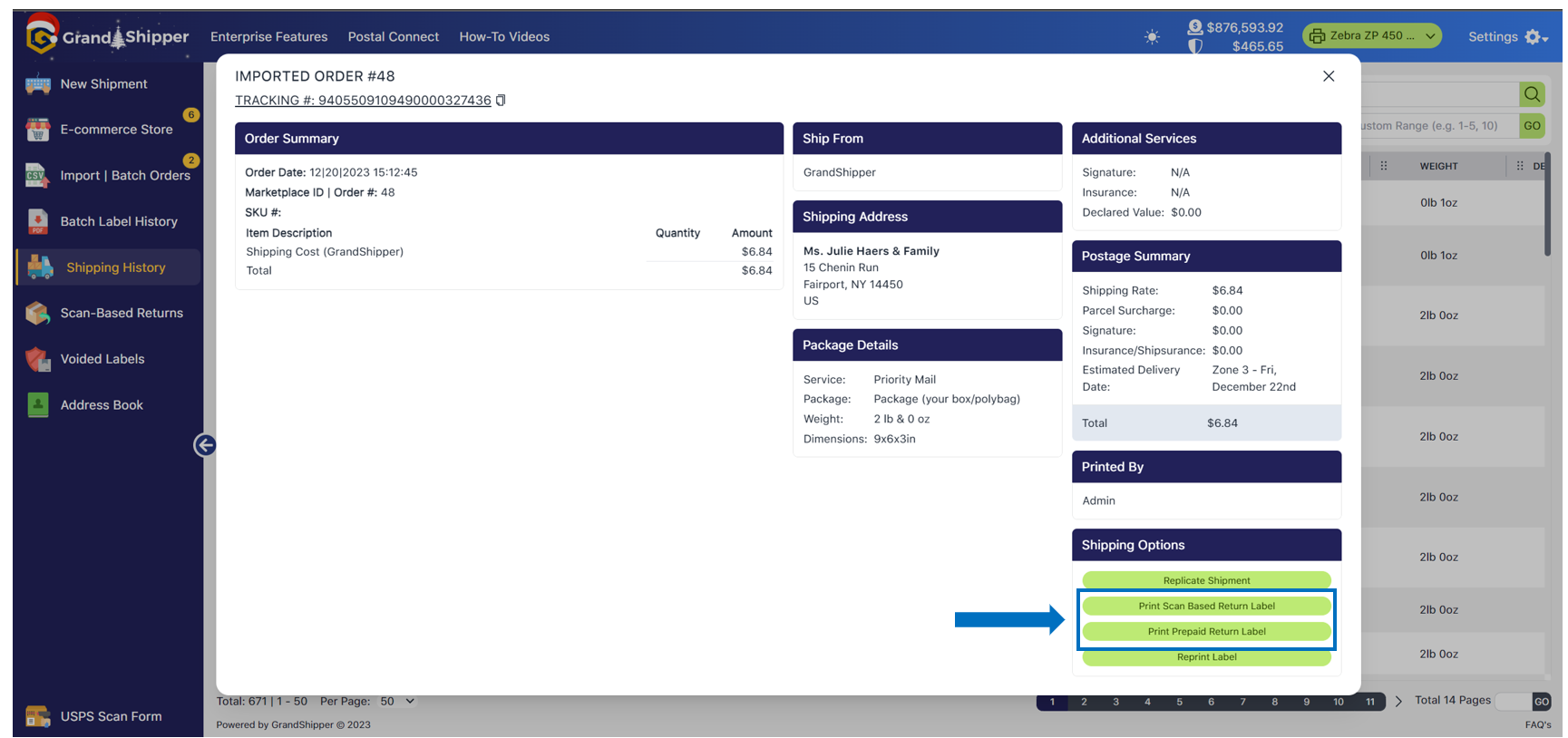Click the $465.65 balance amount
This screenshot has height=738, width=1568.
1257,46
